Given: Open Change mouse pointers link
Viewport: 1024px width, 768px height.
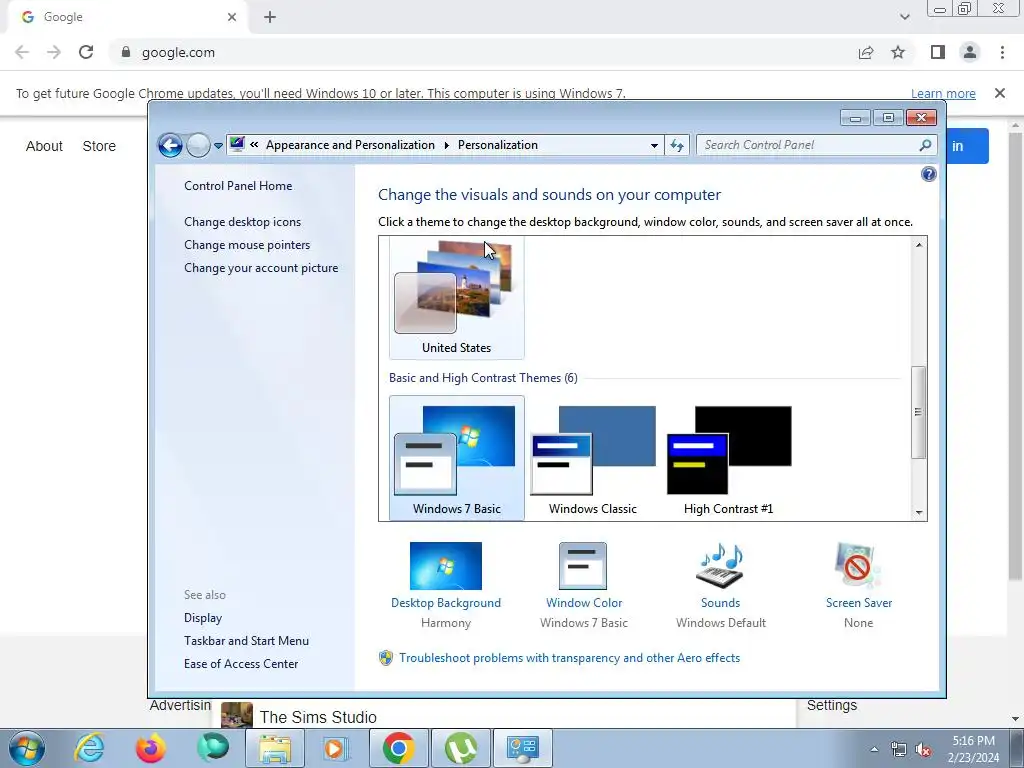Looking at the screenshot, I should point(247,245).
